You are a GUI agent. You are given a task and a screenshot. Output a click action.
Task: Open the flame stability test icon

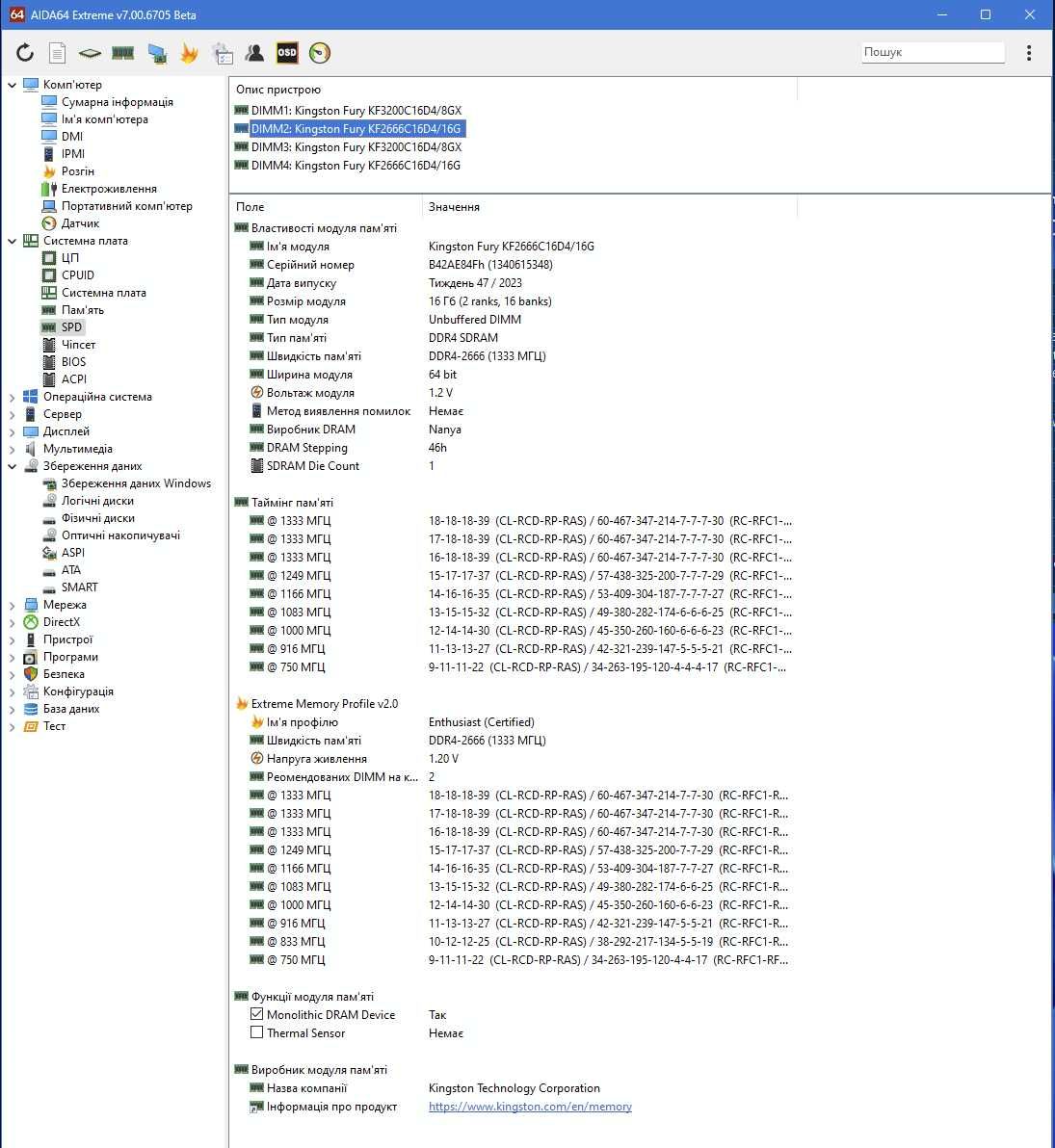[189, 53]
